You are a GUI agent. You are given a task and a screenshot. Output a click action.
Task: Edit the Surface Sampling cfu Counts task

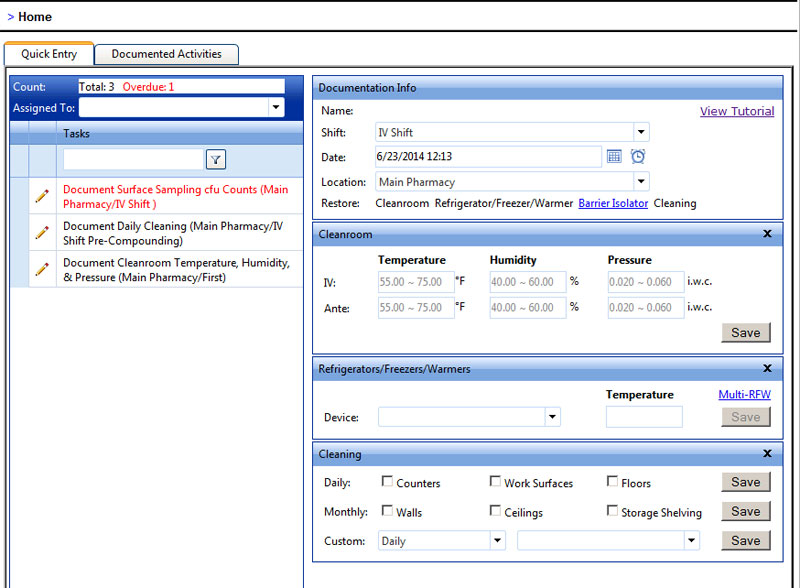click(41, 197)
